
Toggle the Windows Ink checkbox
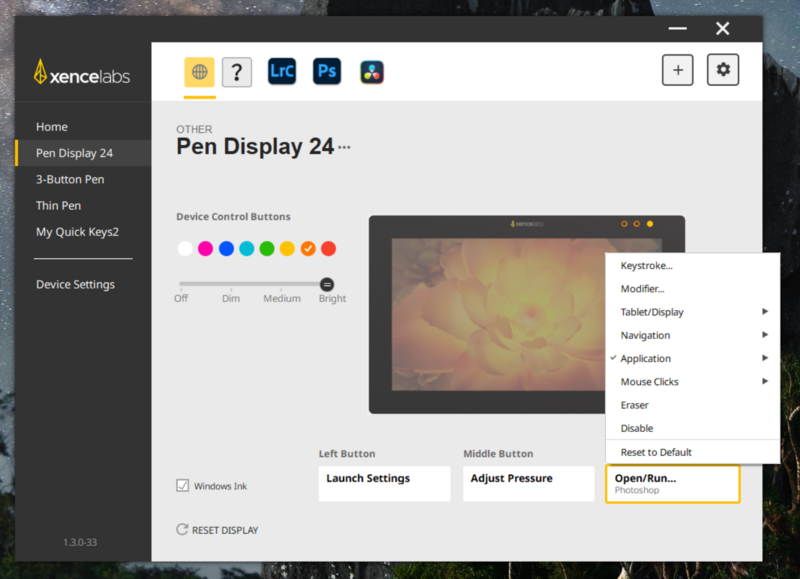point(183,485)
